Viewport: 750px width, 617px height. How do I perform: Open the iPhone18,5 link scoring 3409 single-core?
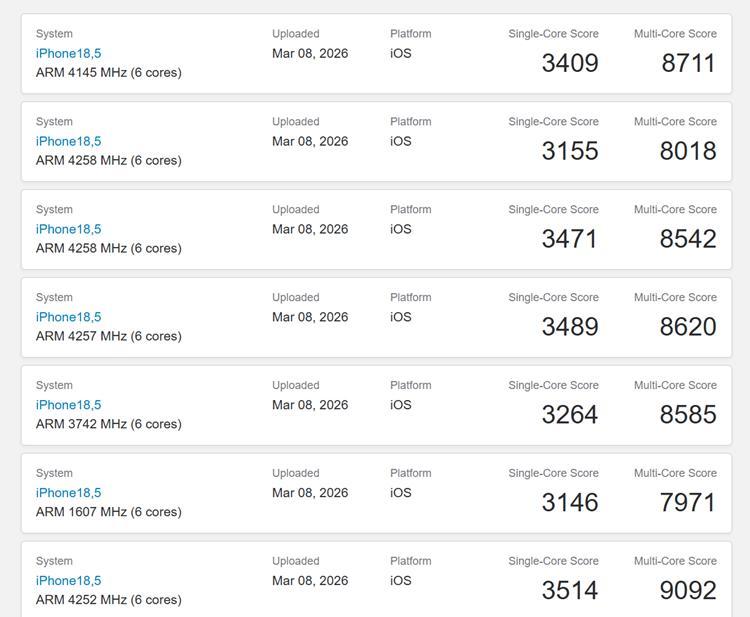click(68, 53)
